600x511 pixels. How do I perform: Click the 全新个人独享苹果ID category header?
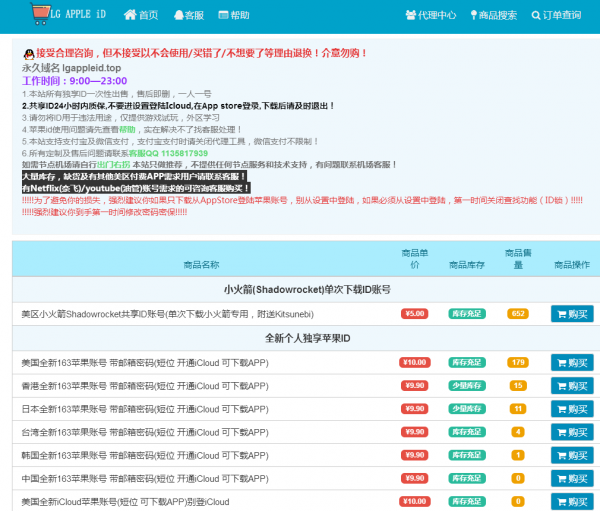307,338
